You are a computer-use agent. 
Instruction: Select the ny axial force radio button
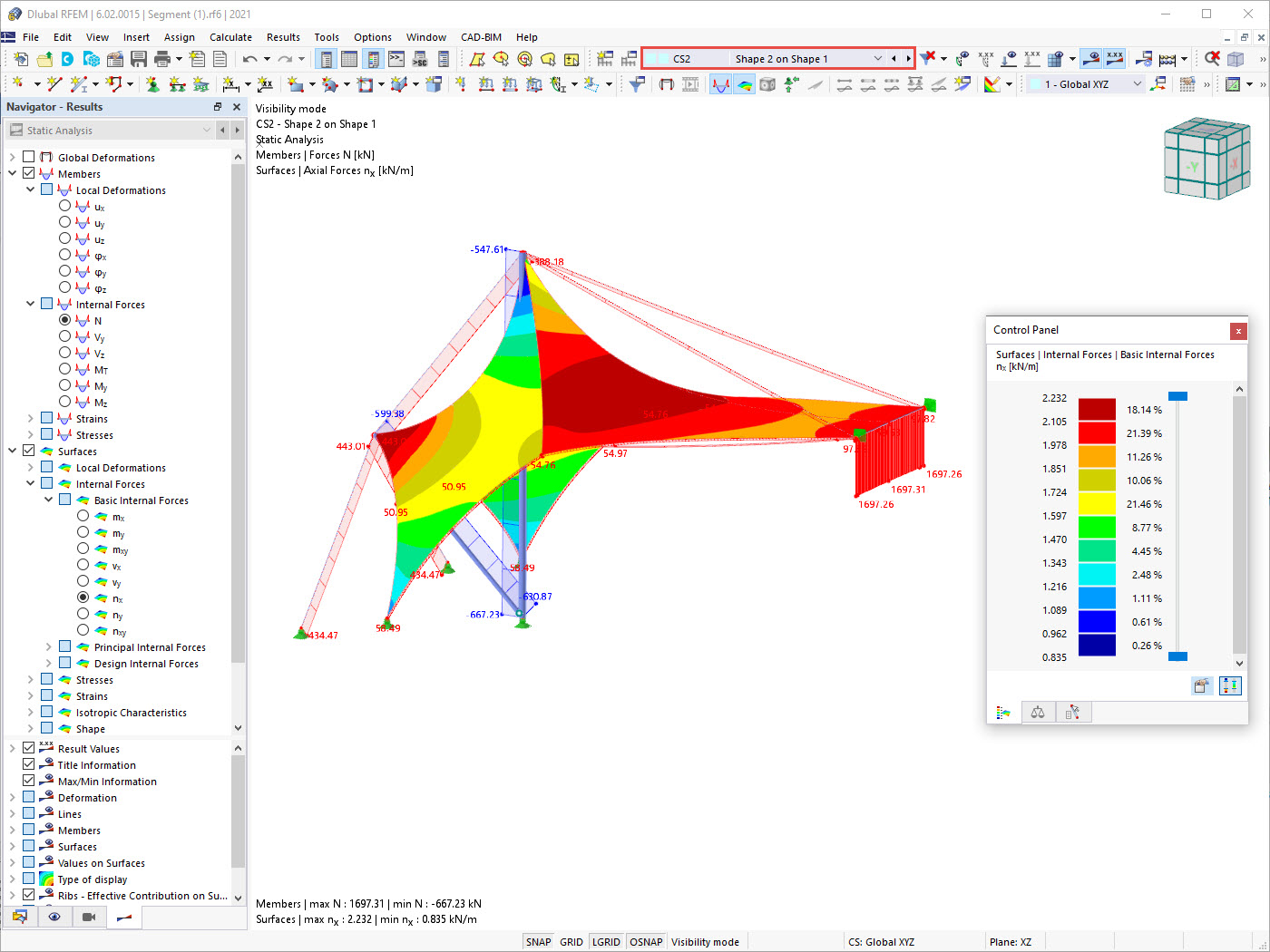coord(83,614)
